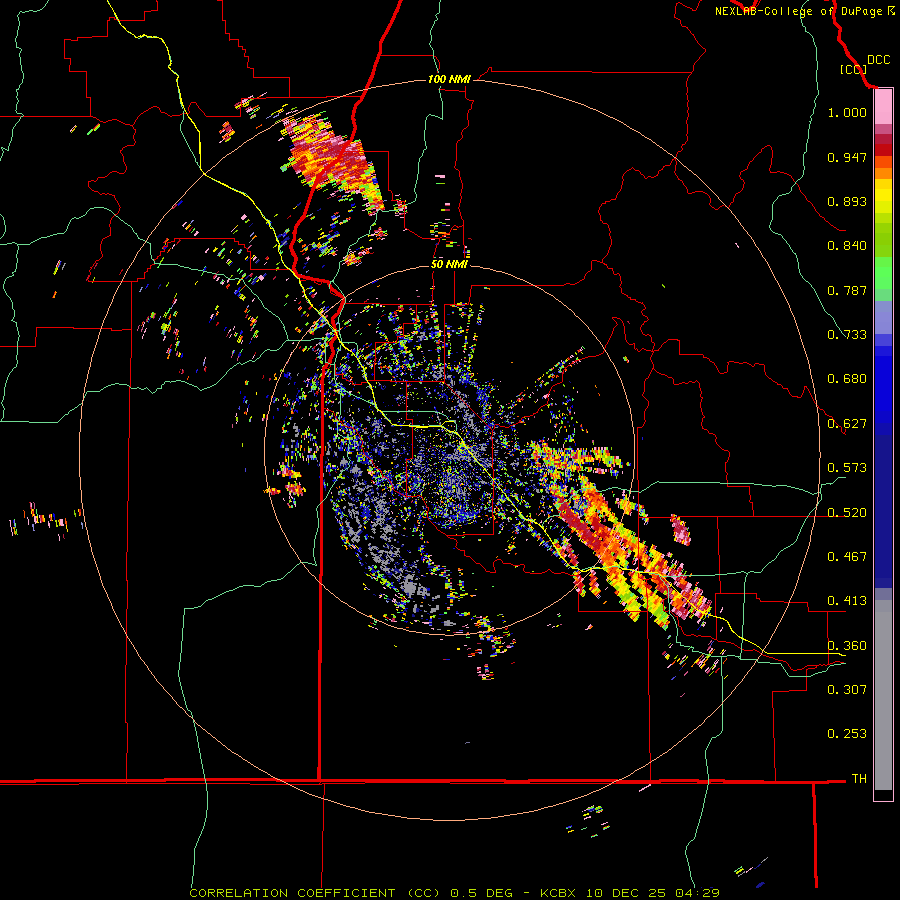The height and width of the screenshot is (900, 900).
Task: Click the 0.627 legend value
Action: (847, 424)
